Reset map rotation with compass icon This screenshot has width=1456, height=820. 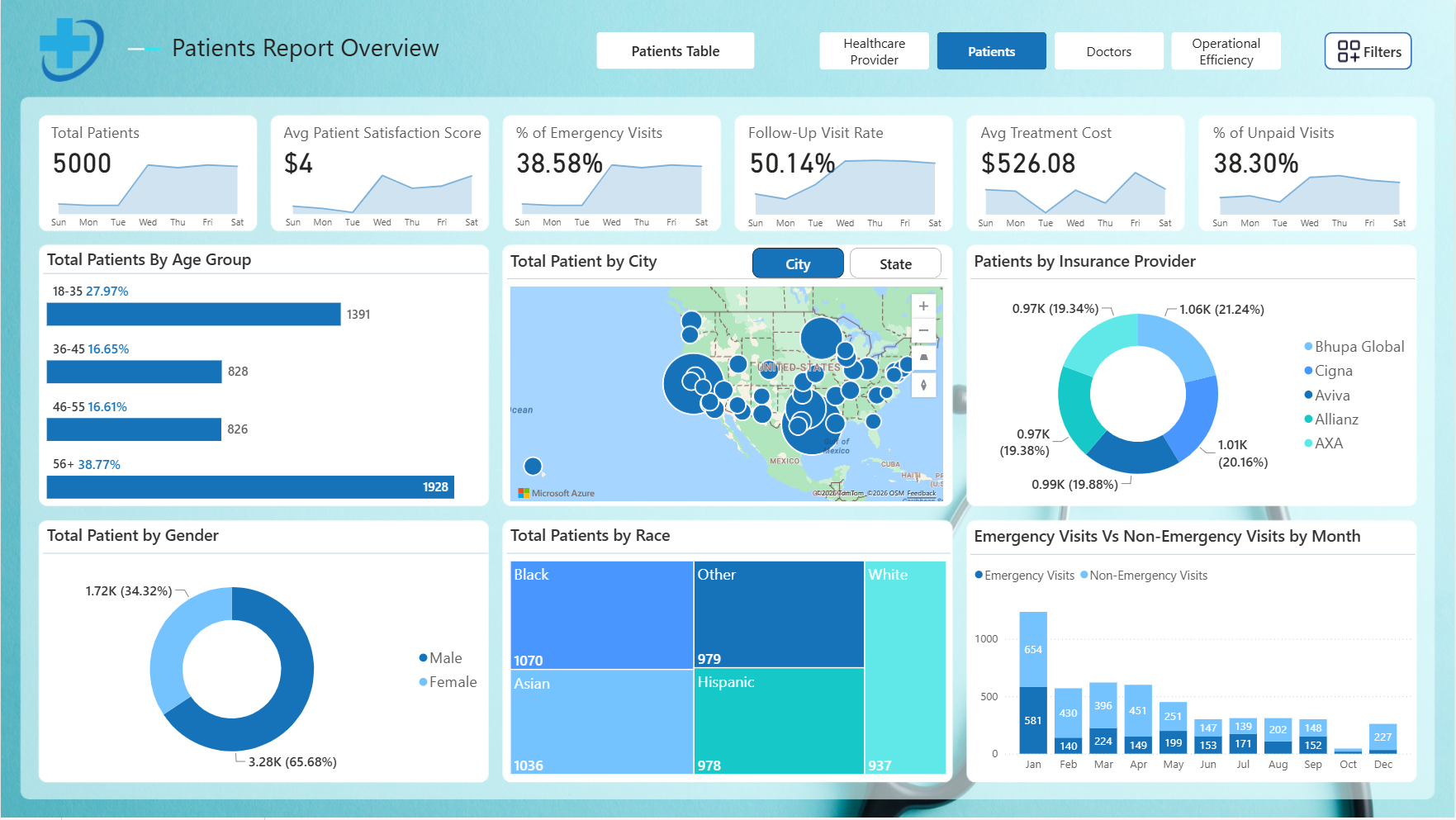[923, 385]
